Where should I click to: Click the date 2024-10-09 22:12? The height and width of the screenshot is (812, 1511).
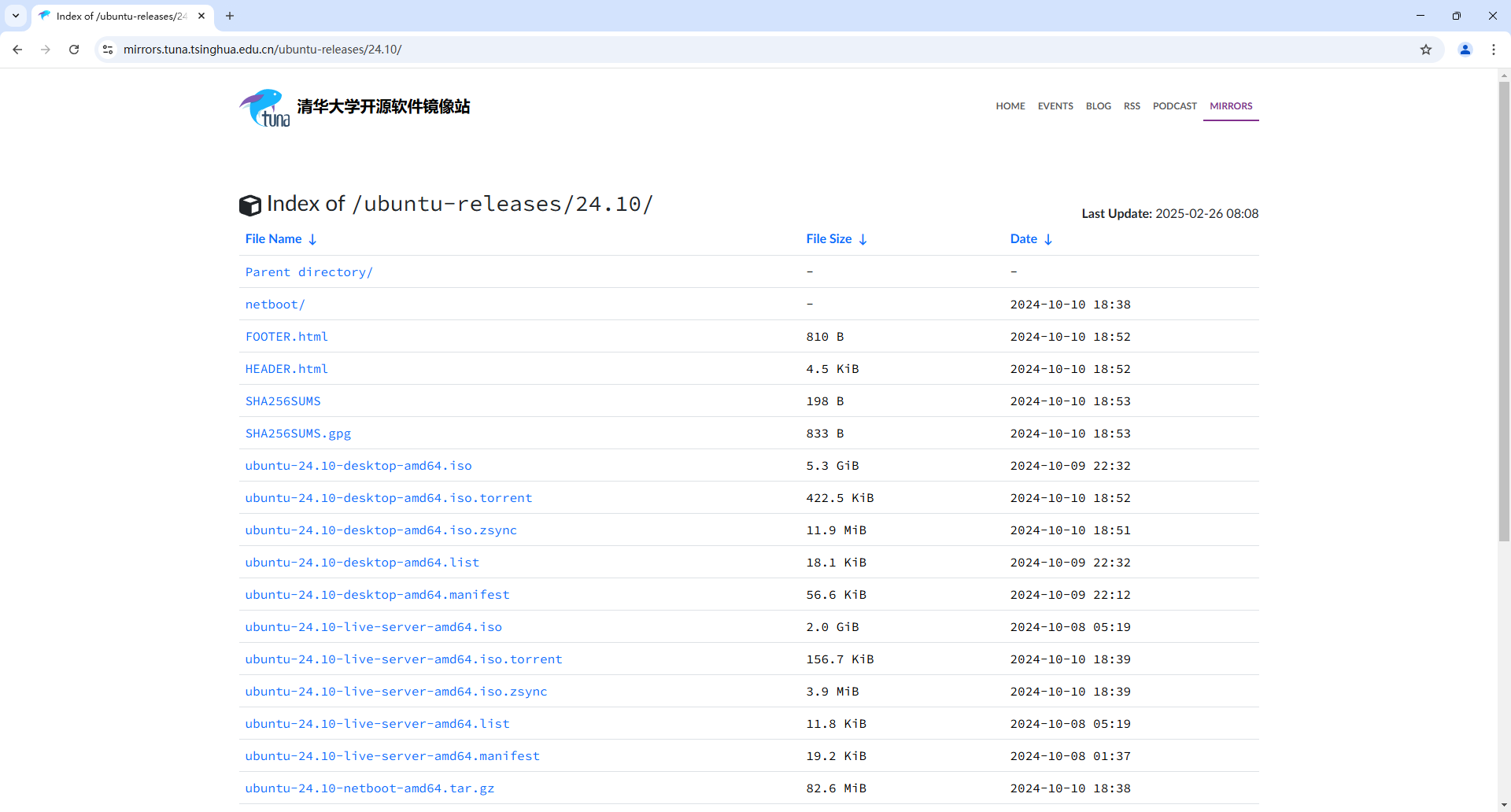click(x=1070, y=595)
